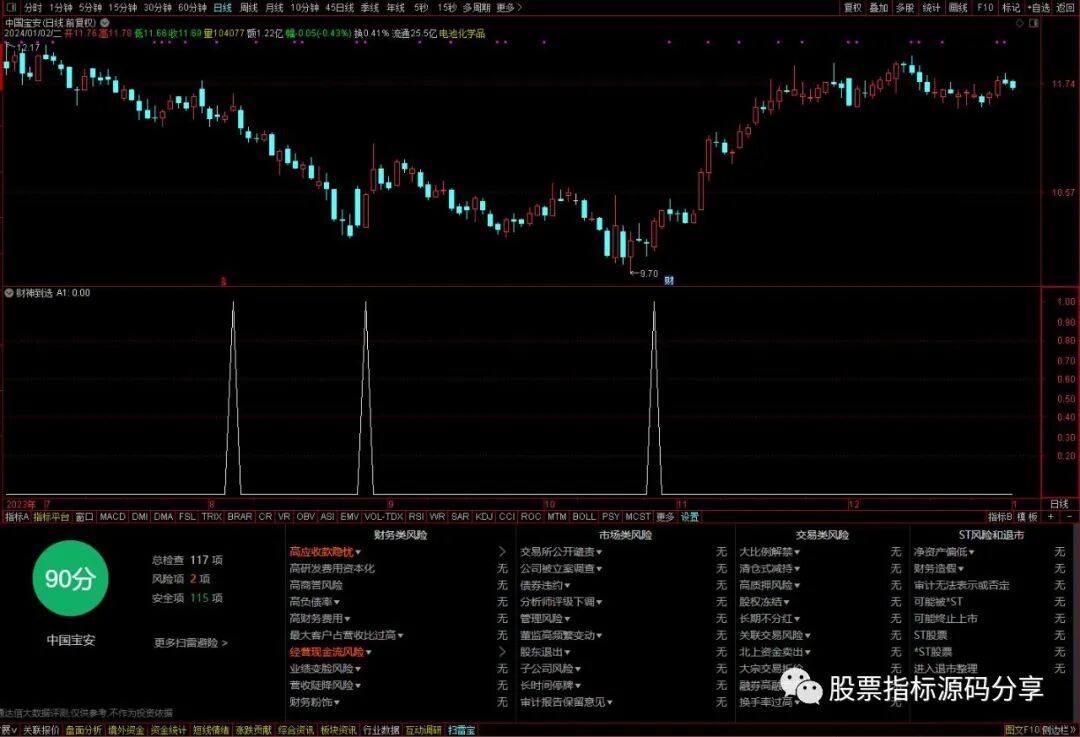Select the 5分钟 period

pyautogui.click(x=90, y=8)
